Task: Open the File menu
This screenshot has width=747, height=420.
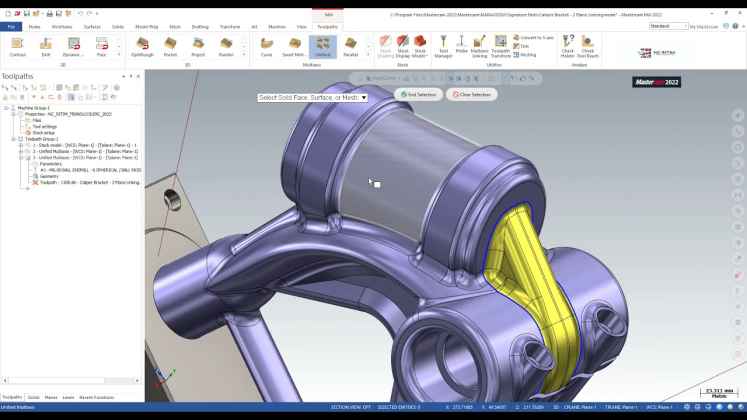Action: pyautogui.click(x=11, y=26)
